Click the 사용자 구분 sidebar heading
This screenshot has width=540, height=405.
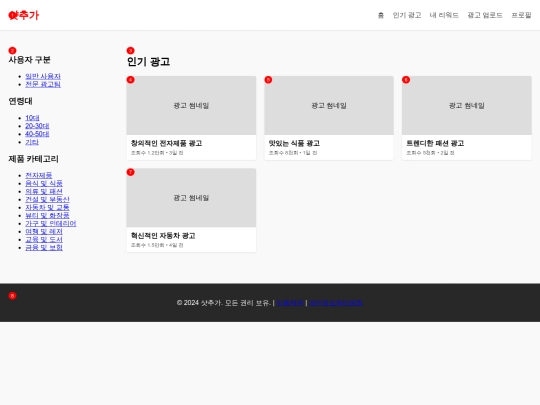[x=30, y=60]
